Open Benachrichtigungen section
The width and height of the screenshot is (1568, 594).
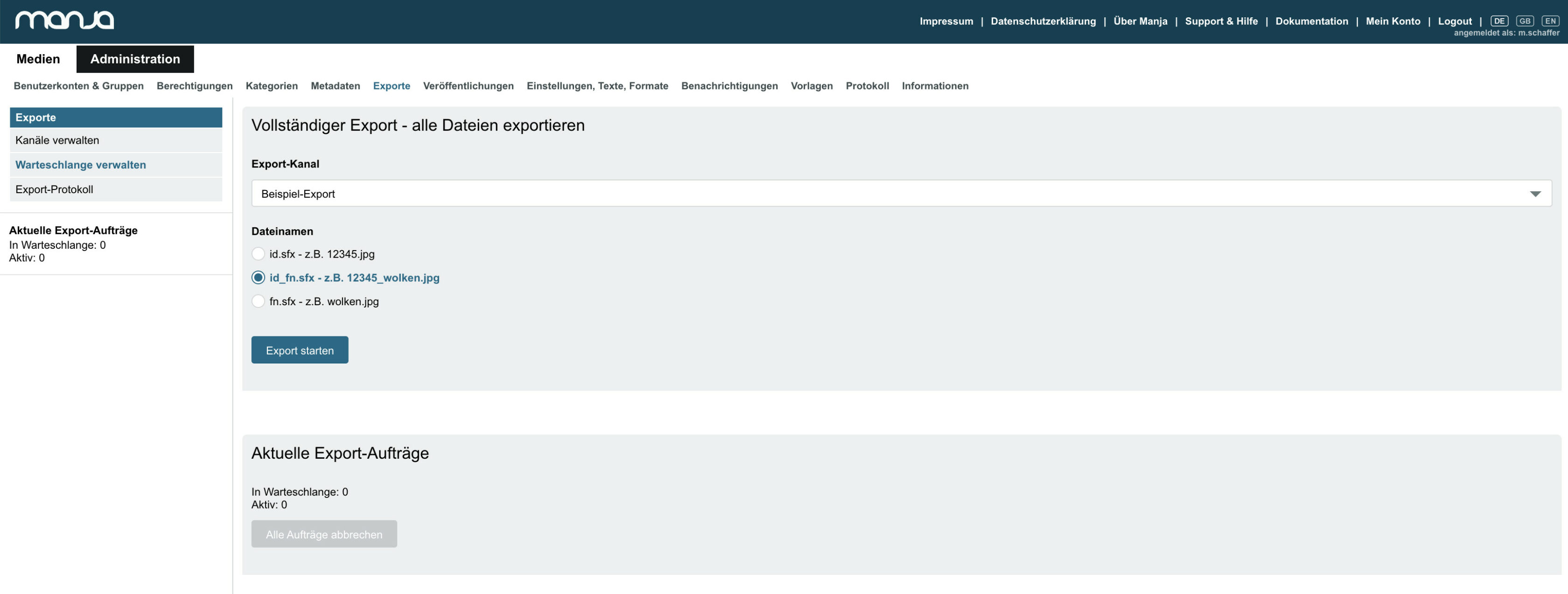(x=729, y=86)
